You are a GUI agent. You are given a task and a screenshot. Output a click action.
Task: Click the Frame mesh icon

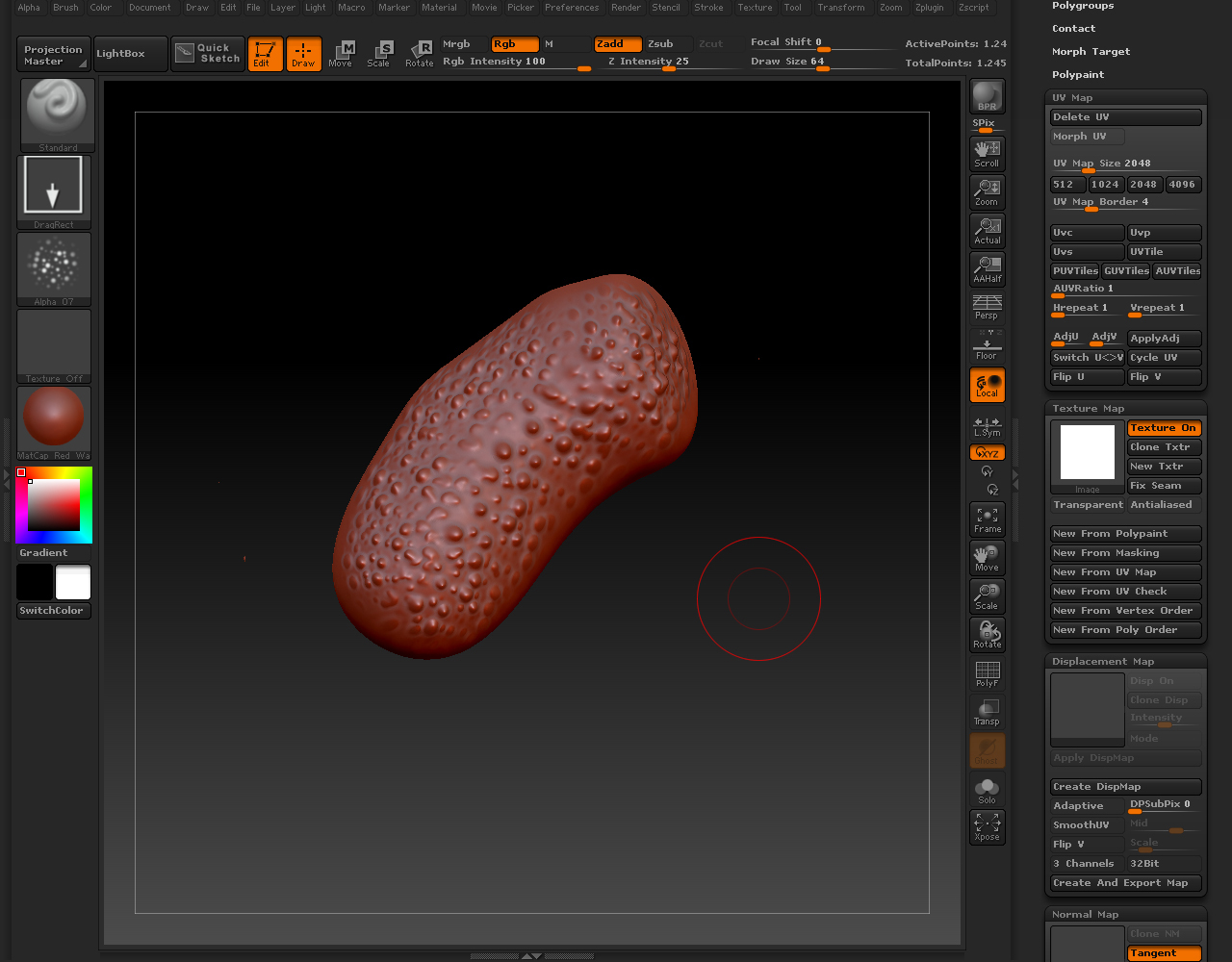[x=987, y=519]
